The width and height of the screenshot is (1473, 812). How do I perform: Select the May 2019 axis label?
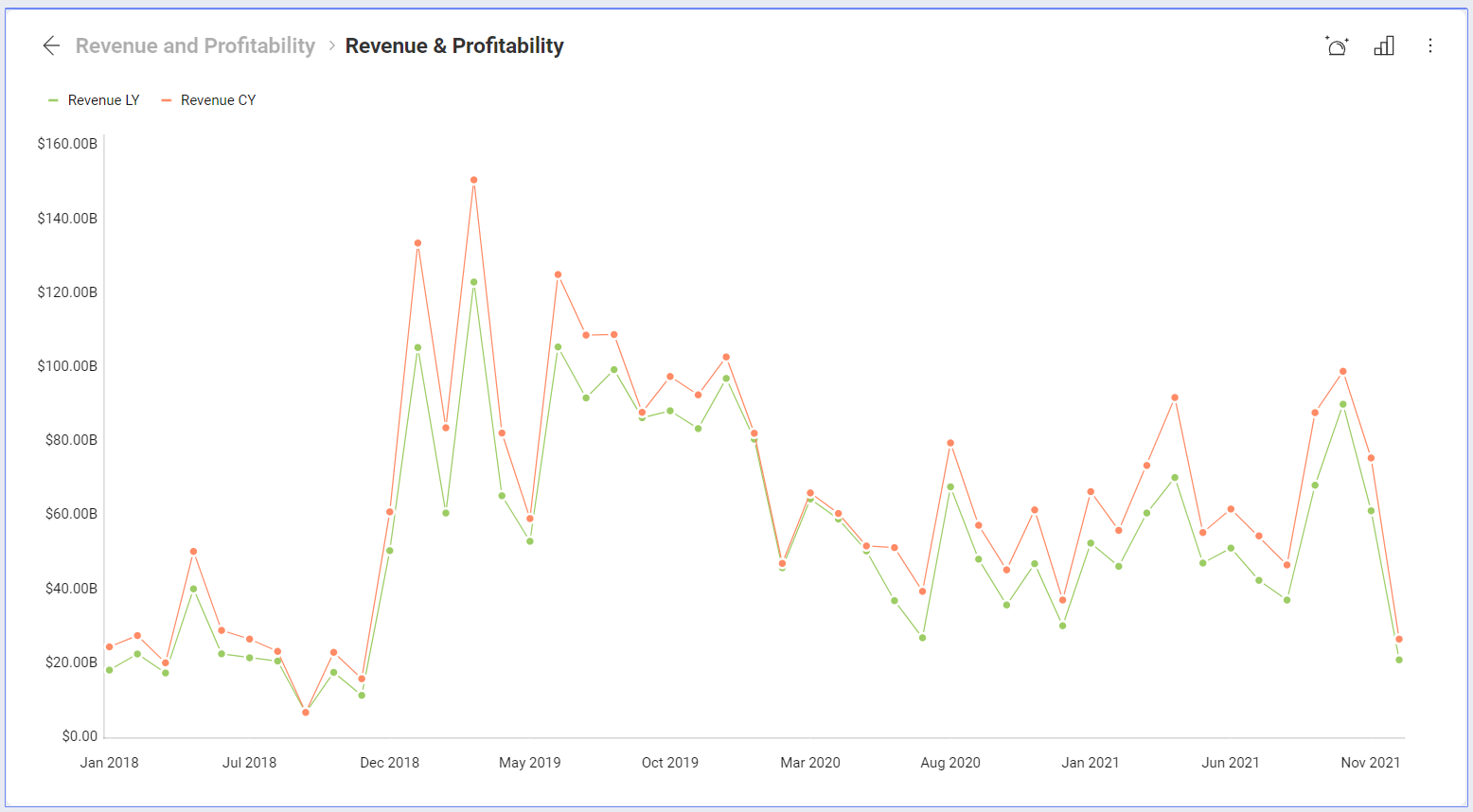[529, 763]
